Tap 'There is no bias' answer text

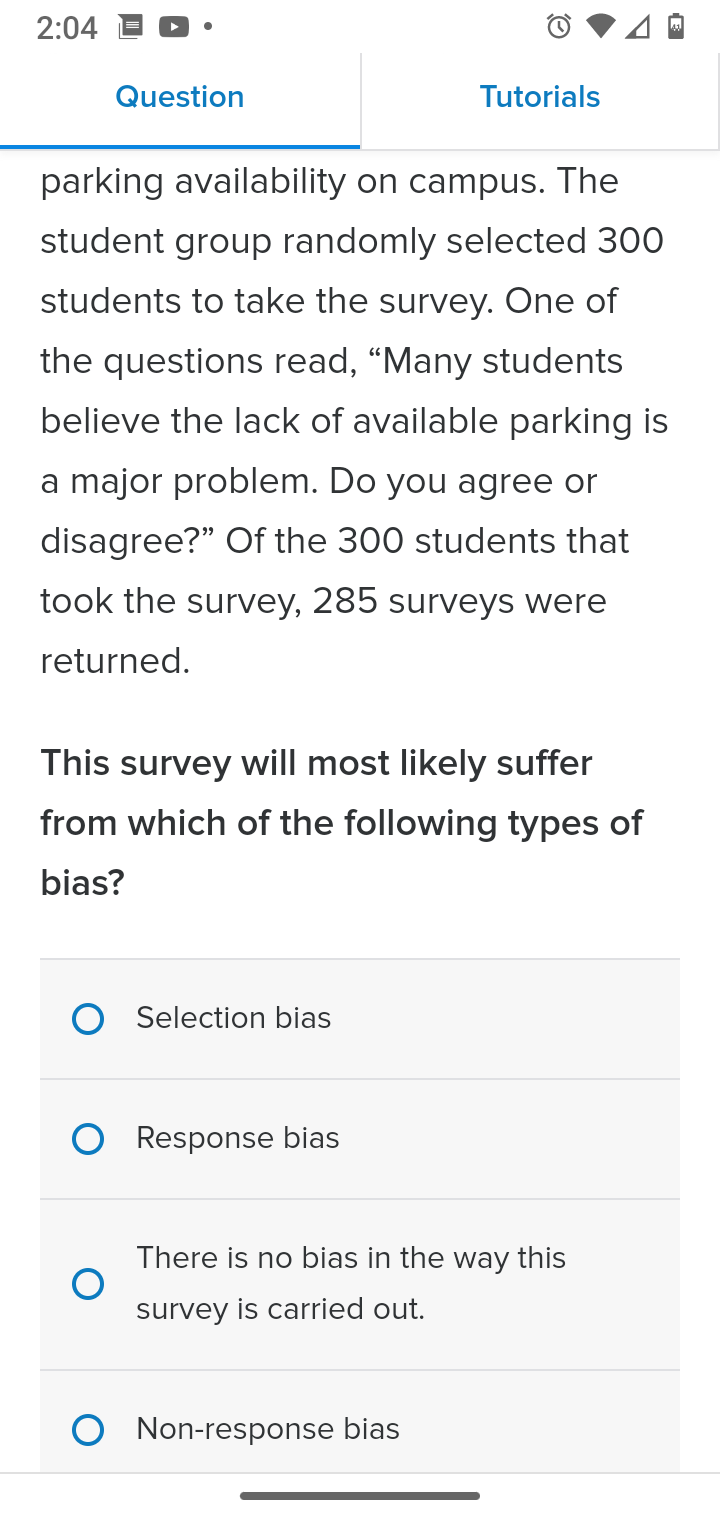[x=351, y=1283]
